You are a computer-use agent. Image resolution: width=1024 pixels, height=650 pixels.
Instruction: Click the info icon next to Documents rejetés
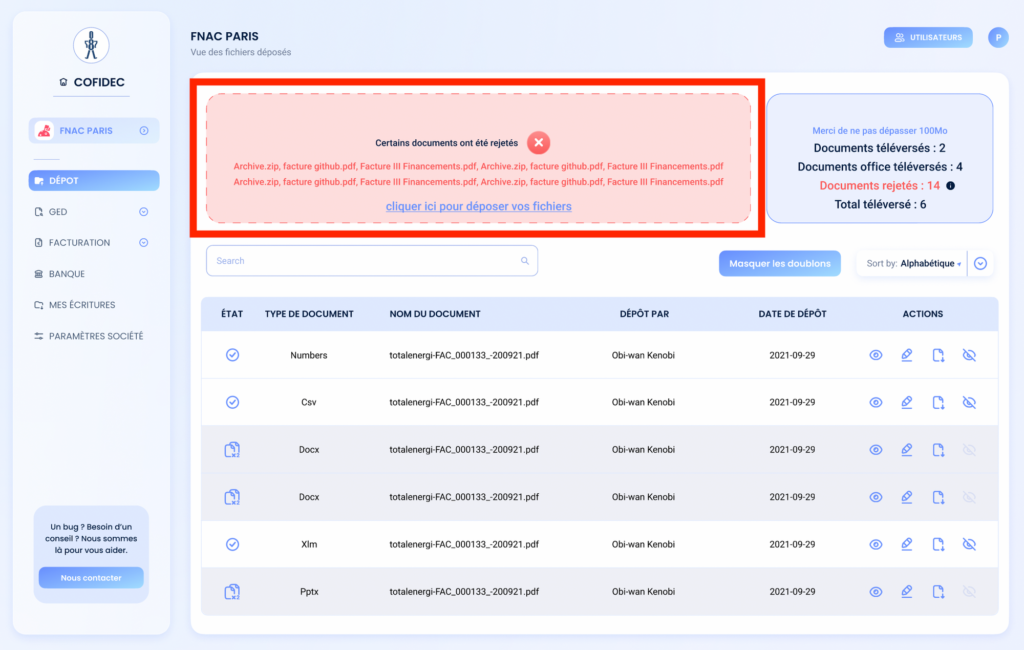tap(951, 186)
